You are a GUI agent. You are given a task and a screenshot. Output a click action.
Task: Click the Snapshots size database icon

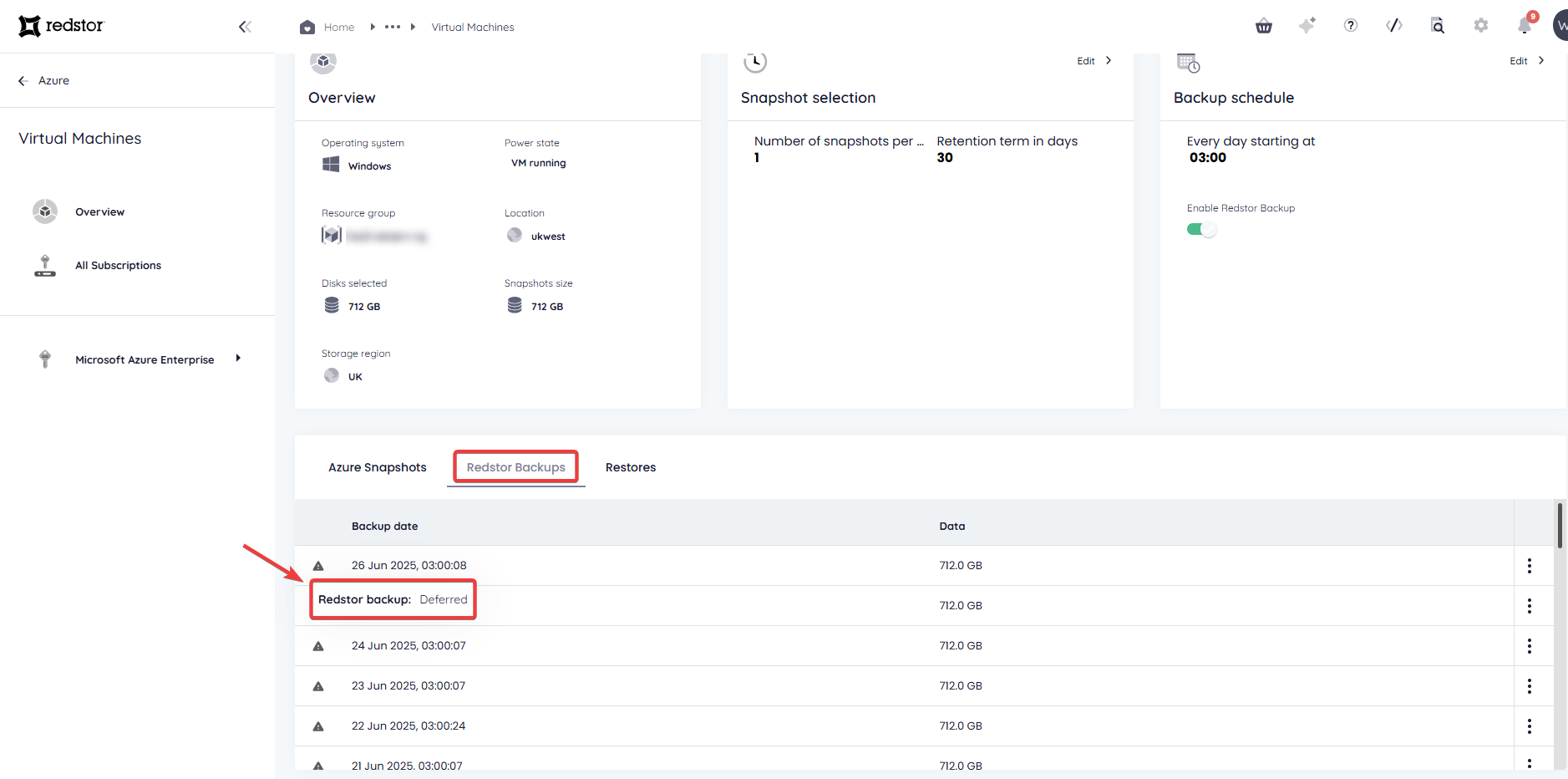tap(515, 305)
